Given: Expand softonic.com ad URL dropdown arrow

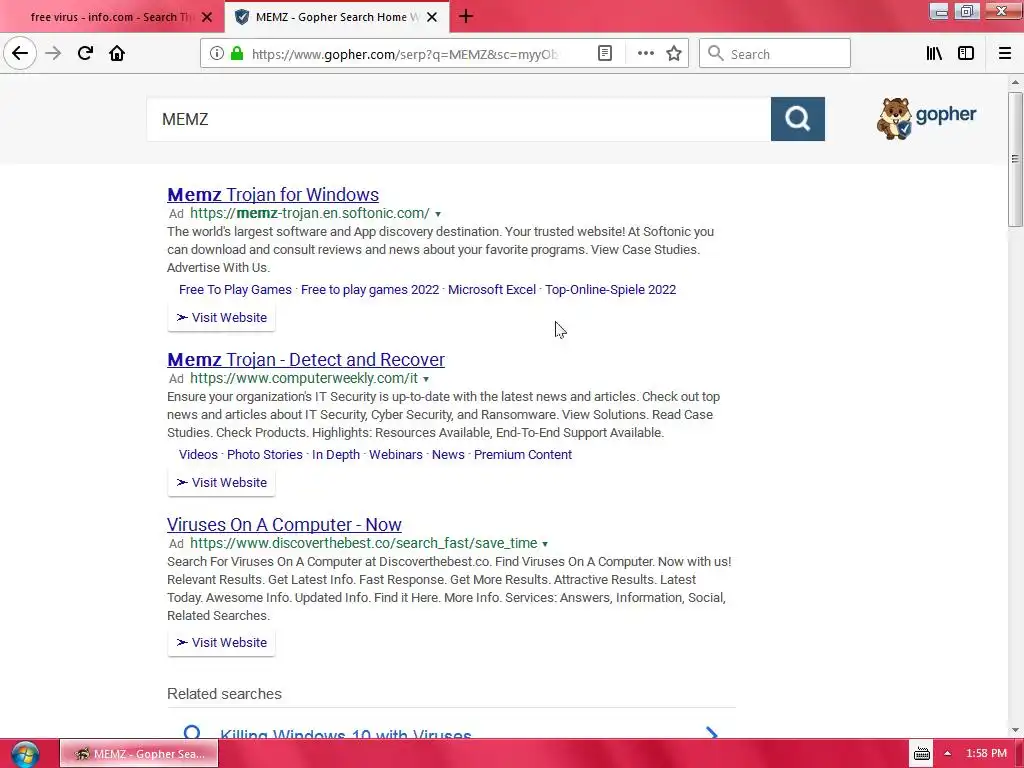Looking at the screenshot, I should (x=438, y=214).
